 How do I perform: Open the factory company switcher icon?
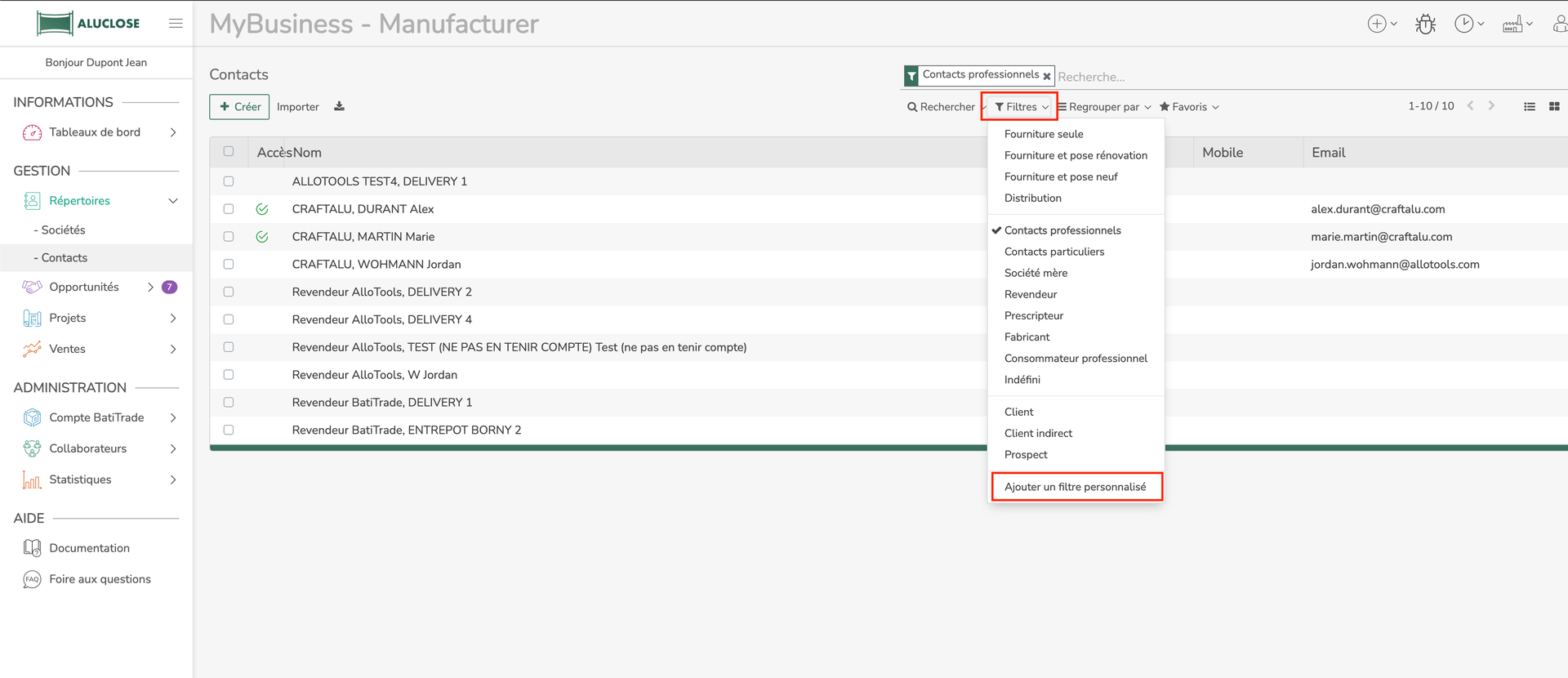(x=1512, y=25)
